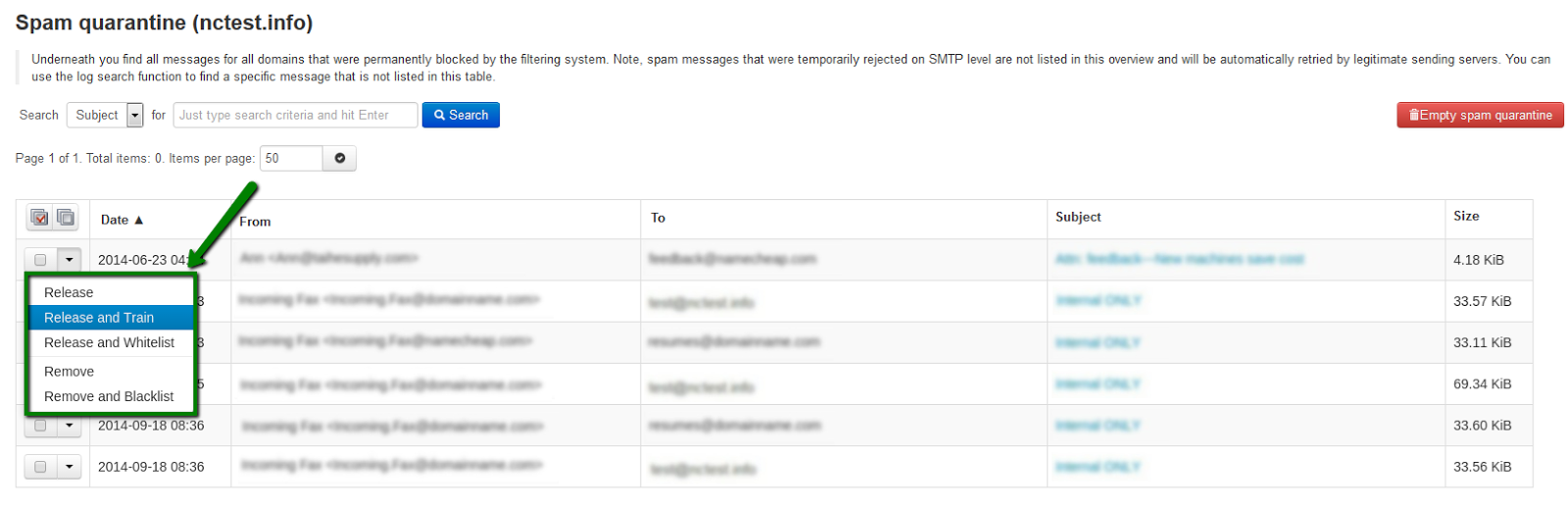
Task: Click the blue Search button
Action: click(461, 115)
